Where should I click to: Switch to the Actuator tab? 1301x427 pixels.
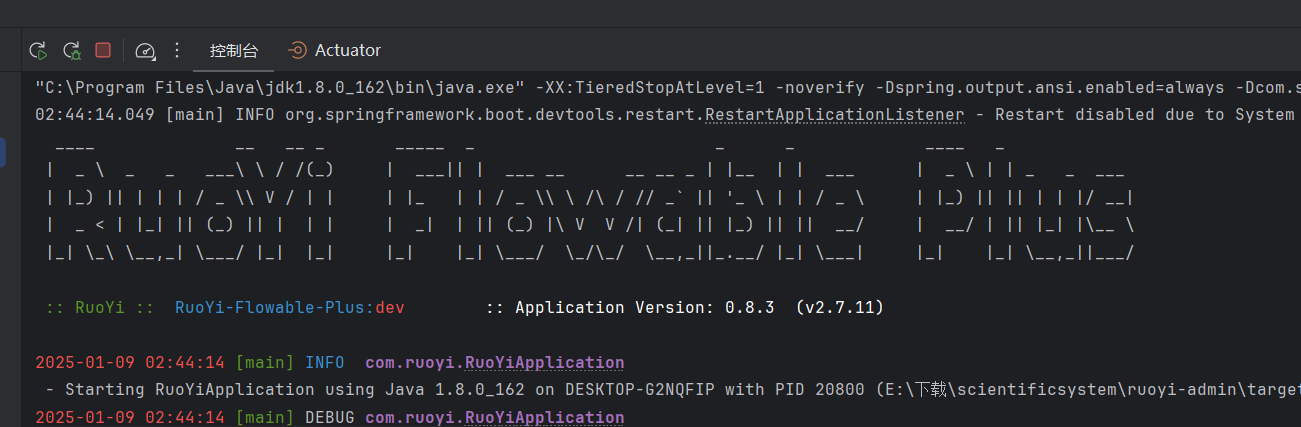(x=347, y=50)
